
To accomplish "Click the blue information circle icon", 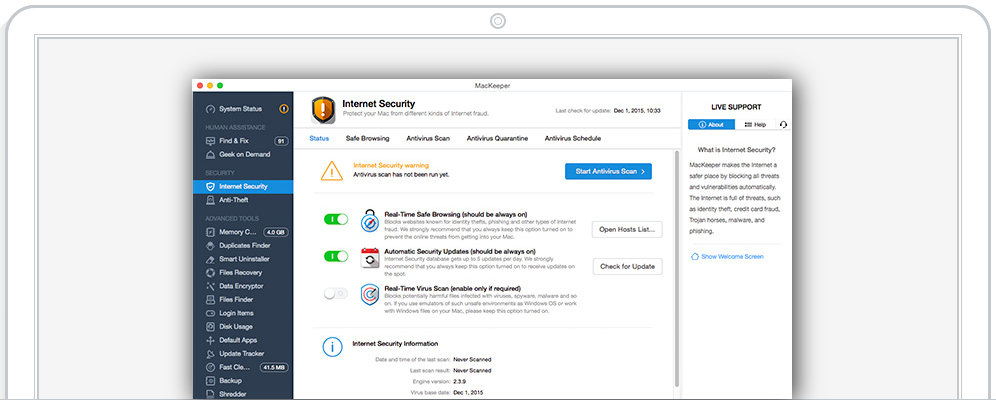I will click(332, 347).
